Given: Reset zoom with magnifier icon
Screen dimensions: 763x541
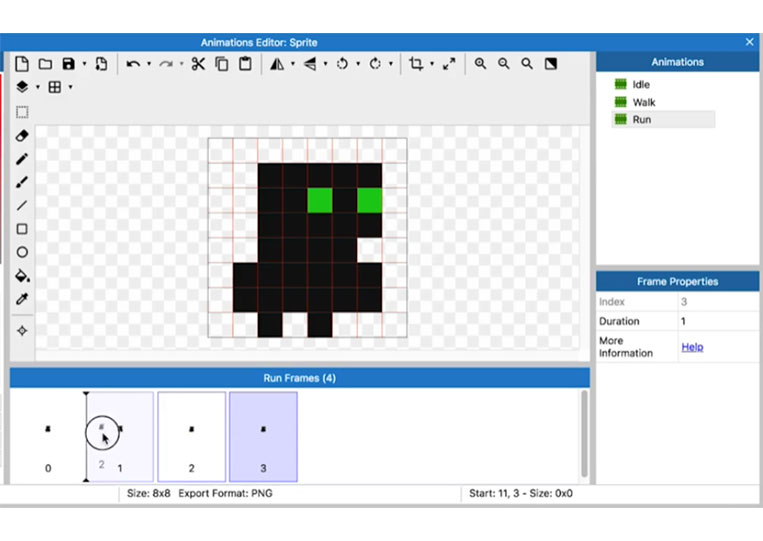Looking at the screenshot, I should coord(527,64).
